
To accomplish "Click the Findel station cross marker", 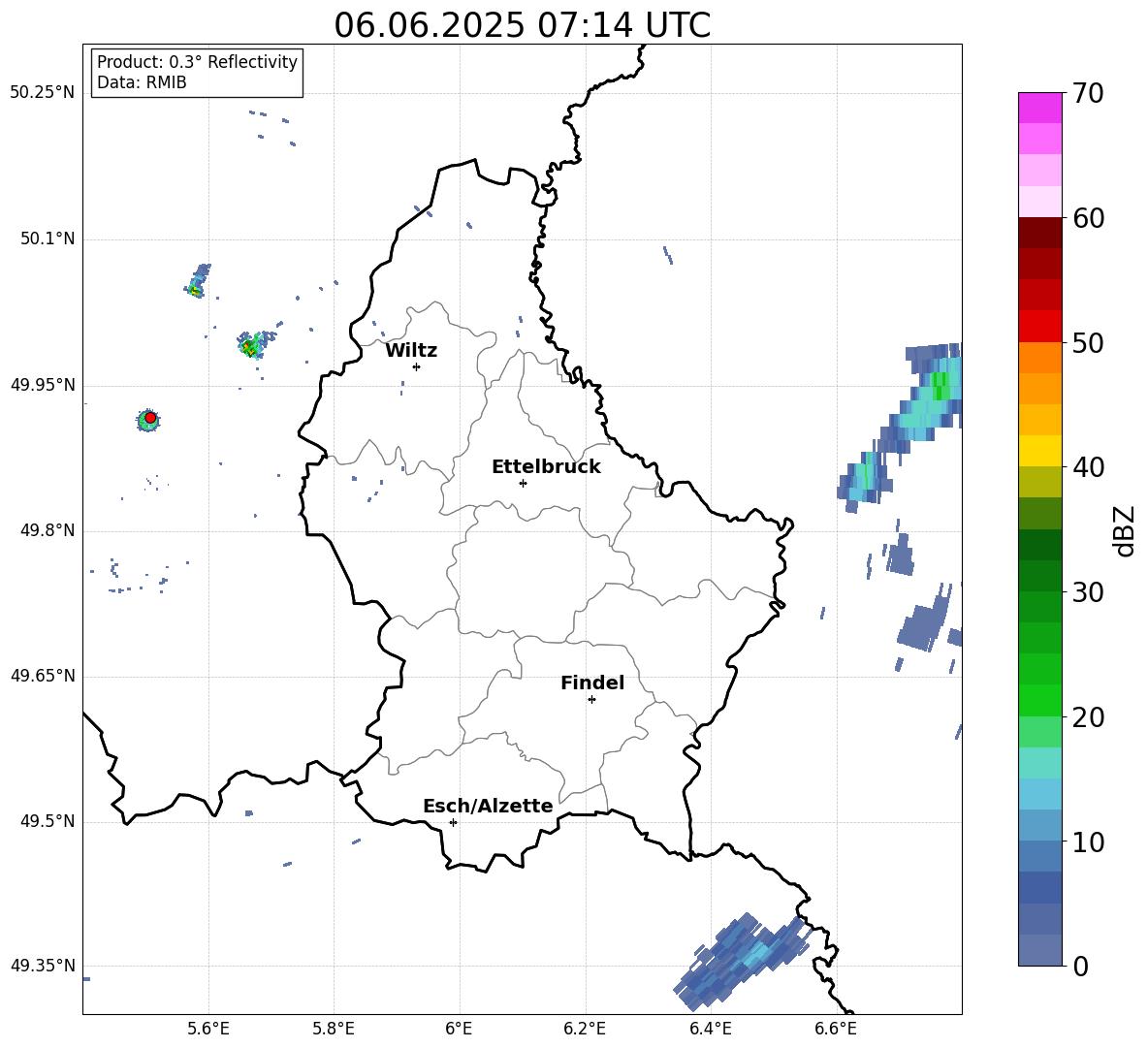I will pyautogui.click(x=591, y=700).
